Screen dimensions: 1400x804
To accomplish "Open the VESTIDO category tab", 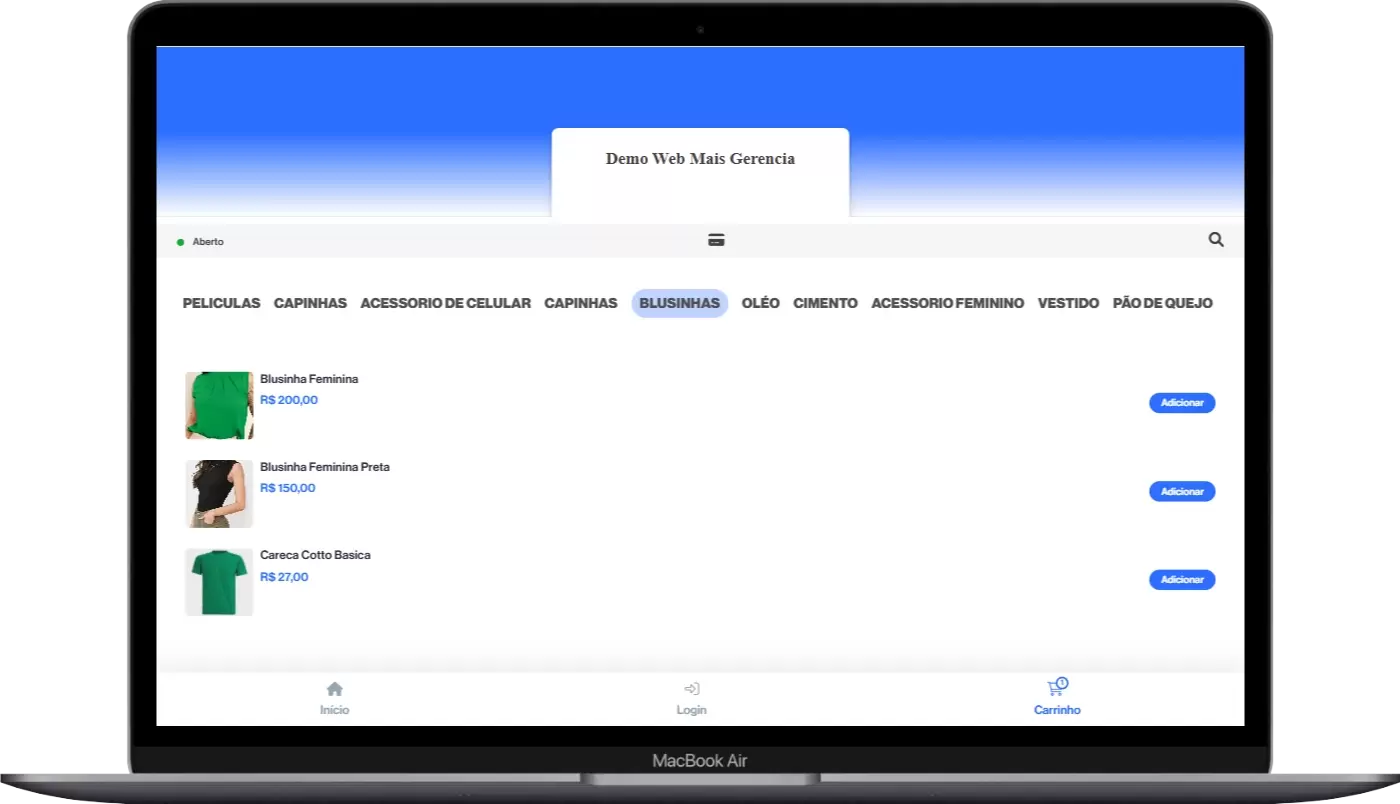I will pos(1068,303).
